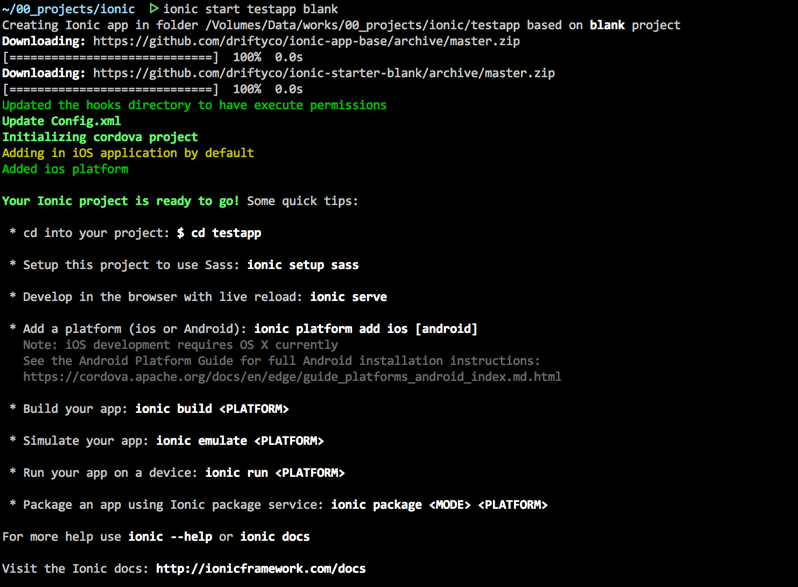Screen dimensions: 798x587
Task: Click 'Adding in iOS application by default'
Action: (128, 153)
